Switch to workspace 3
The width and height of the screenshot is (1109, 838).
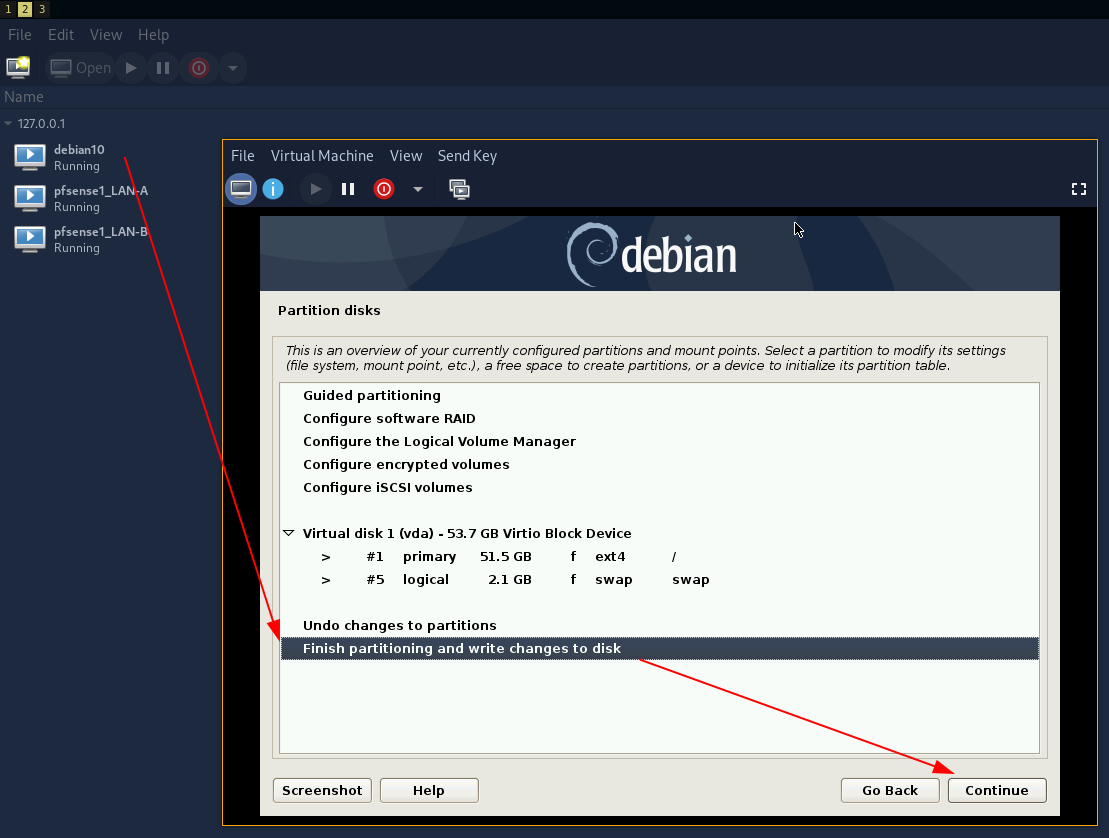click(x=42, y=9)
